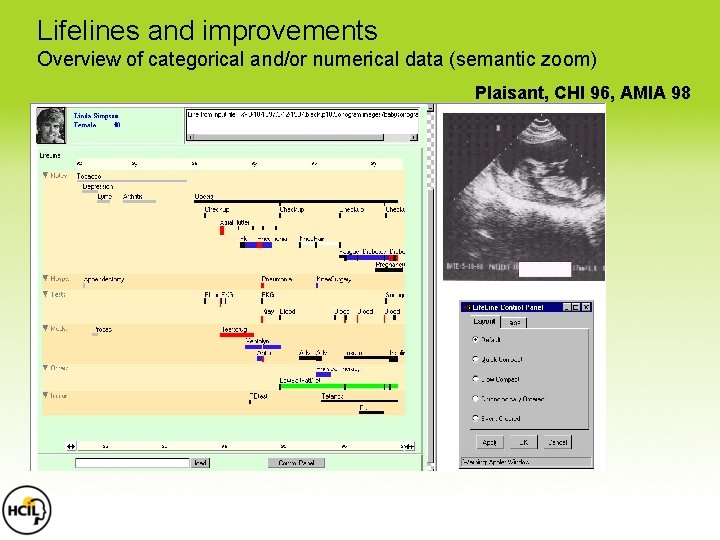The height and width of the screenshot is (540, 720).
Task: Click the URL text in top box
Action: [302, 114]
